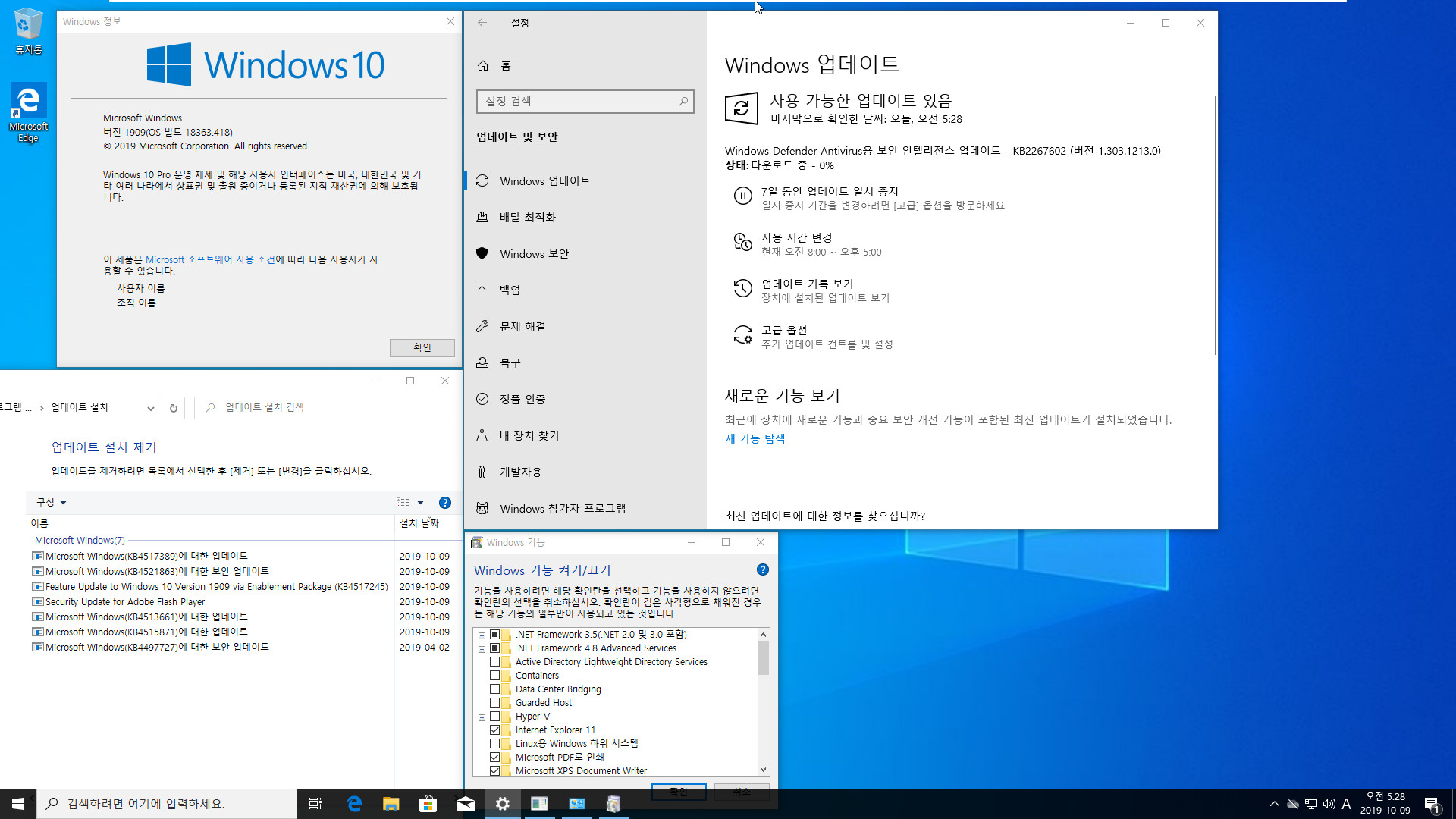1456x819 pixels.
Task: Check Data Center Bridging feature
Action: tap(494, 689)
